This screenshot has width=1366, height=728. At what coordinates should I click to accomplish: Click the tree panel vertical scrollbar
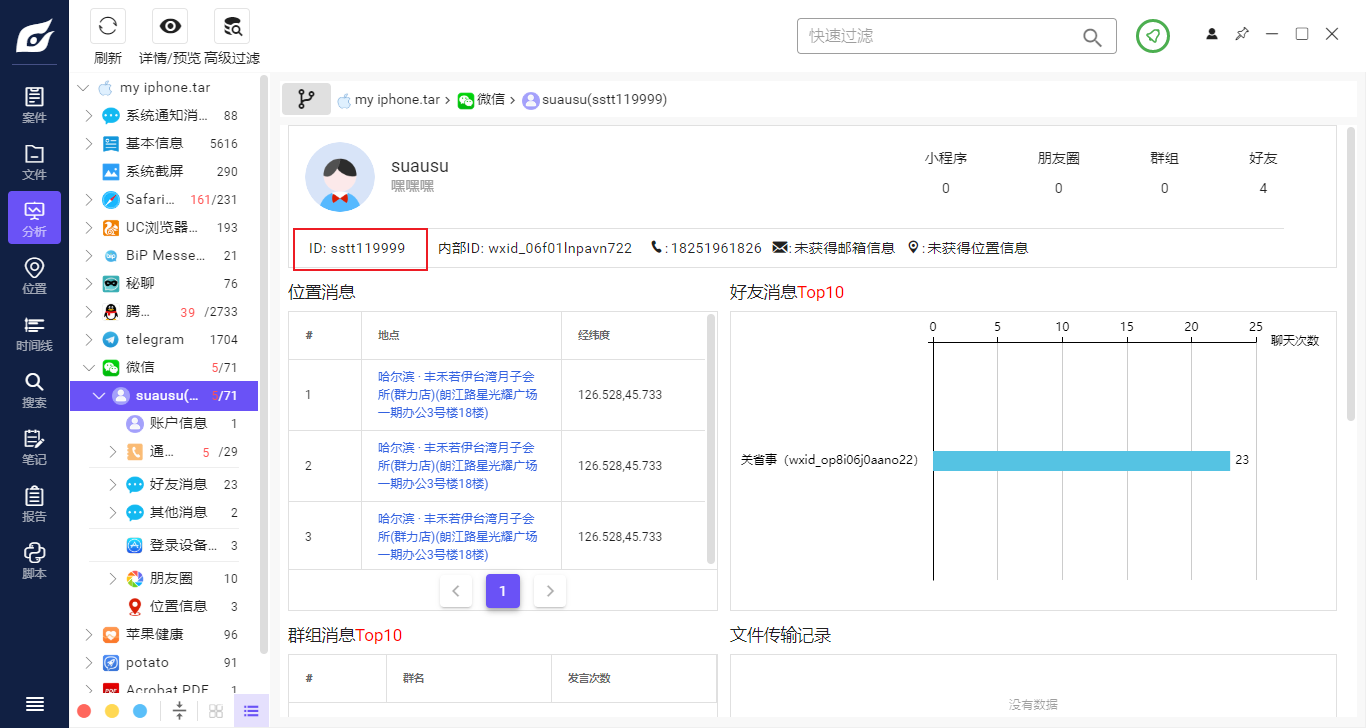point(264,365)
